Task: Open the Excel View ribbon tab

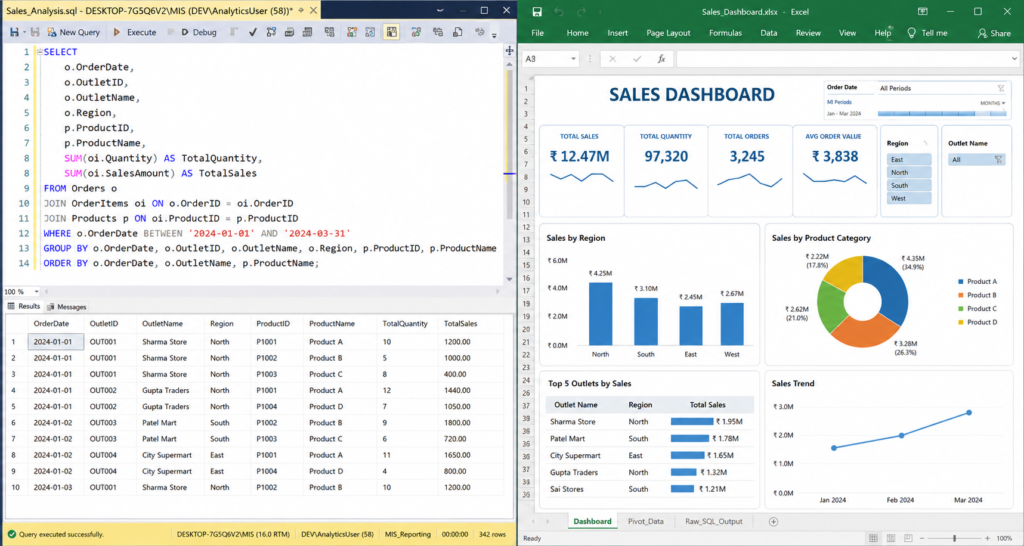Action: pyautogui.click(x=847, y=33)
